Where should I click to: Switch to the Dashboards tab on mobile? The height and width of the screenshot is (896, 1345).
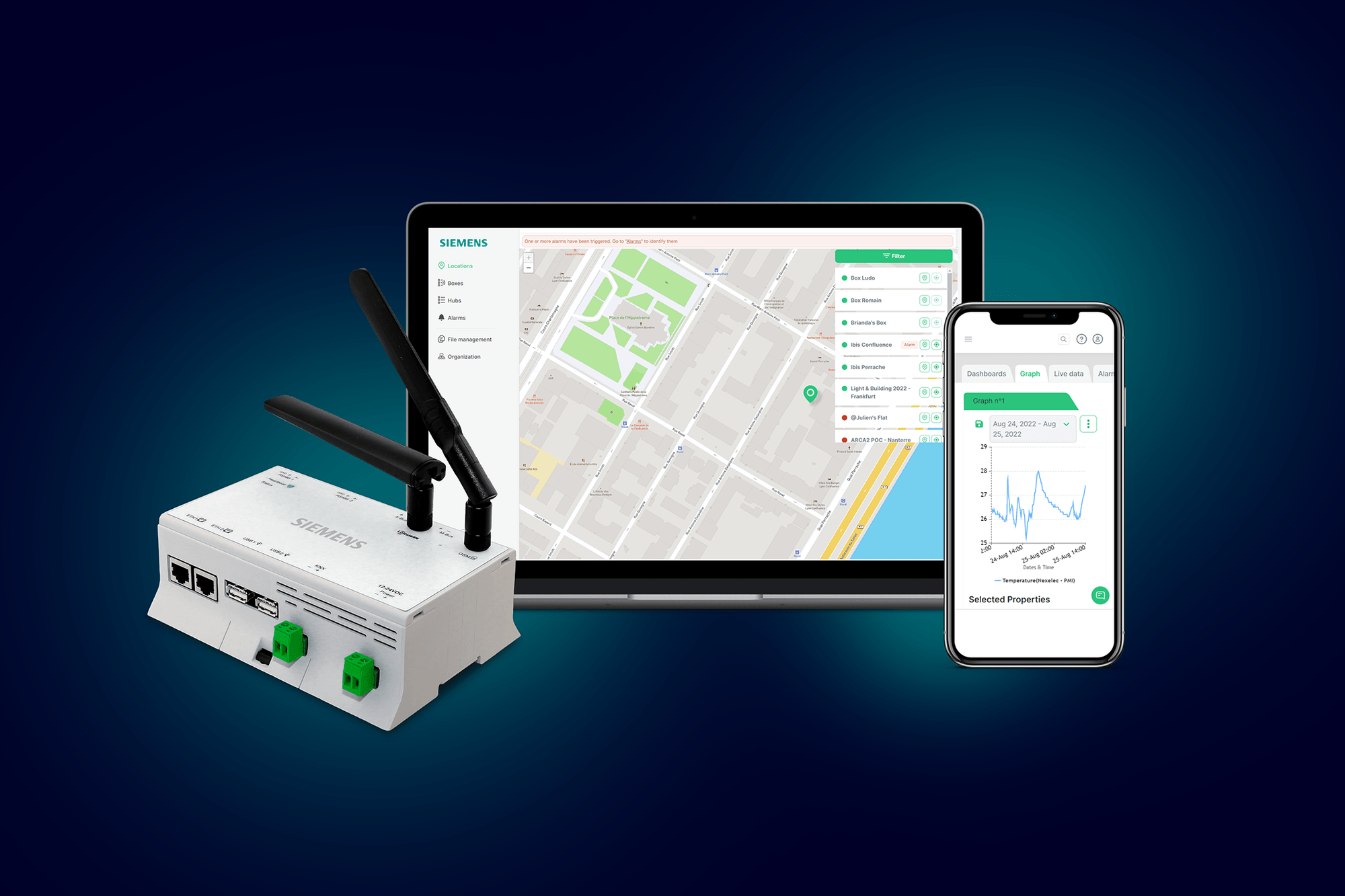point(987,374)
